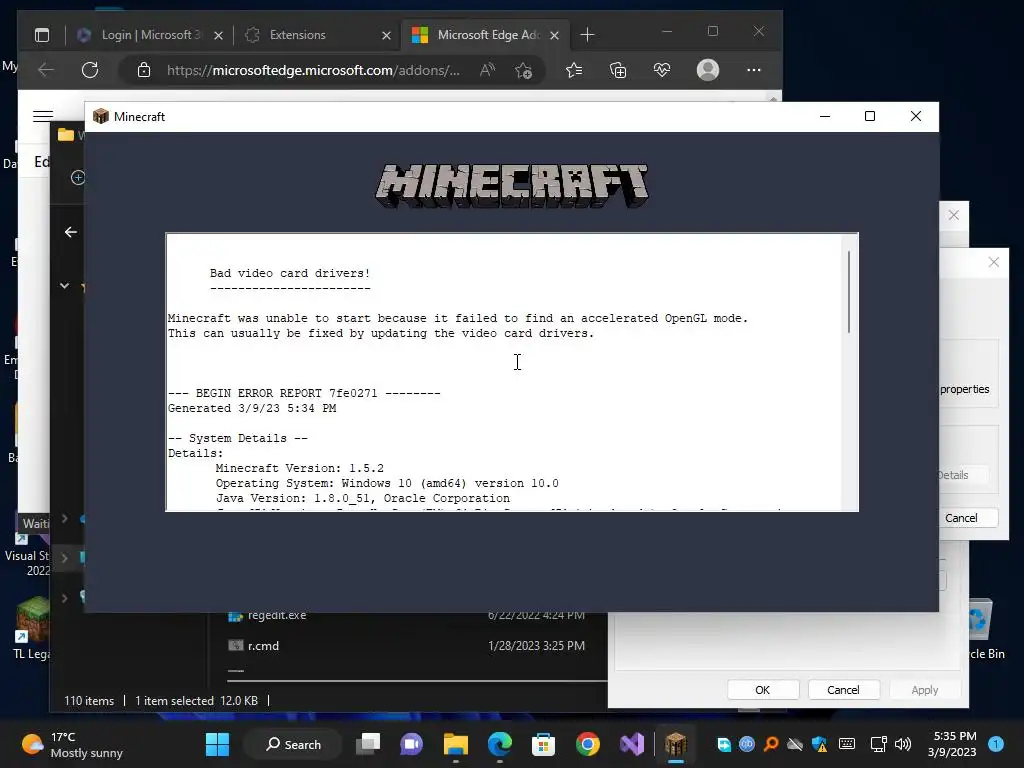Click the Minecraft scrollbar in error report
This screenshot has height=768, width=1024.
coord(849,292)
